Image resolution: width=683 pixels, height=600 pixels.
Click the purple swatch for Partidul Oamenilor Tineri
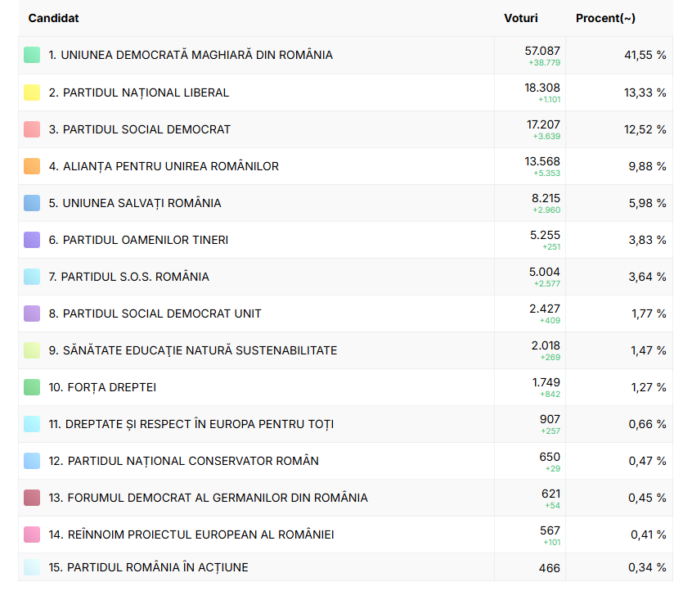pyautogui.click(x=32, y=240)
